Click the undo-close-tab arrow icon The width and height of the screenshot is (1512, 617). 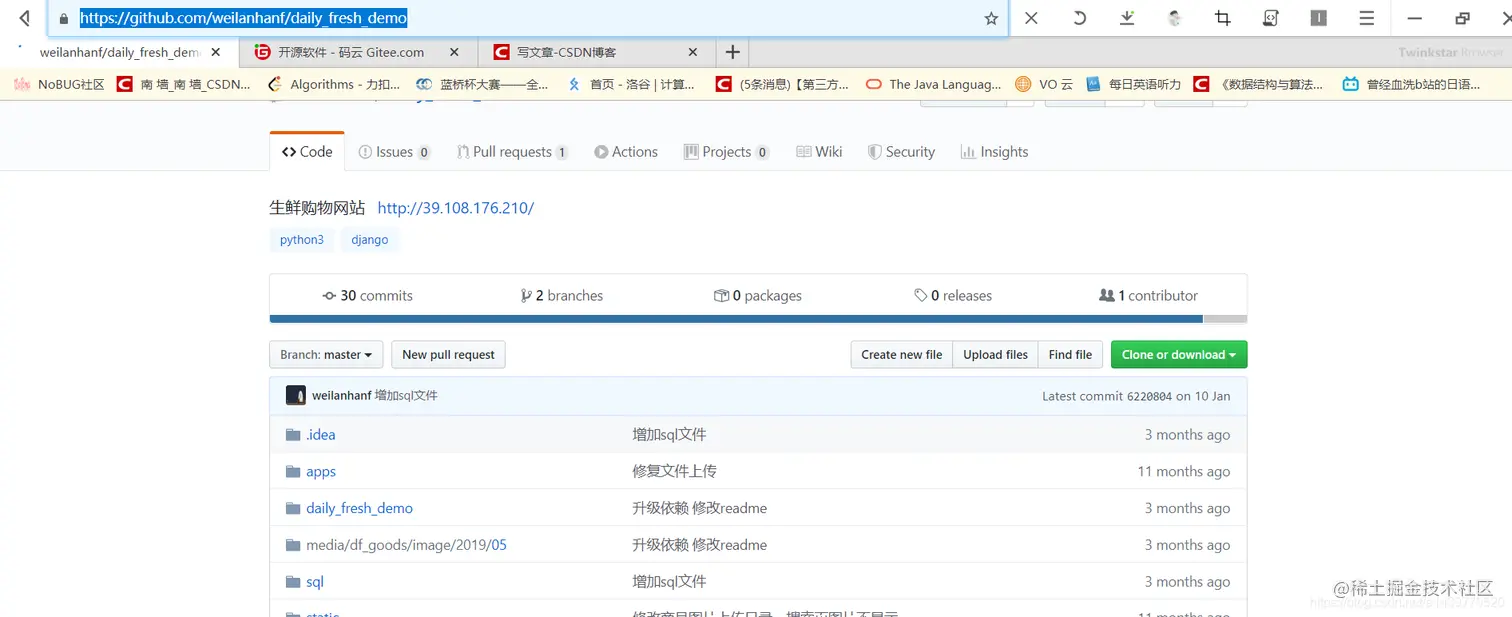(x=1079, y=18)
